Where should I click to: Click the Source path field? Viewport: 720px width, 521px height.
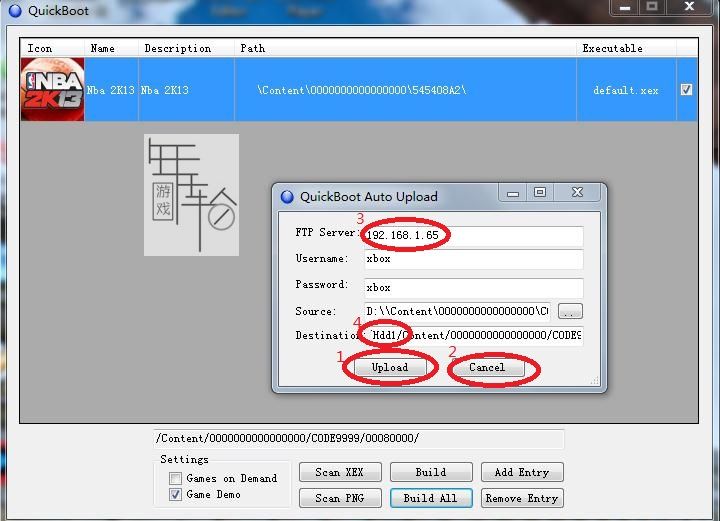[x=457, y=311]
